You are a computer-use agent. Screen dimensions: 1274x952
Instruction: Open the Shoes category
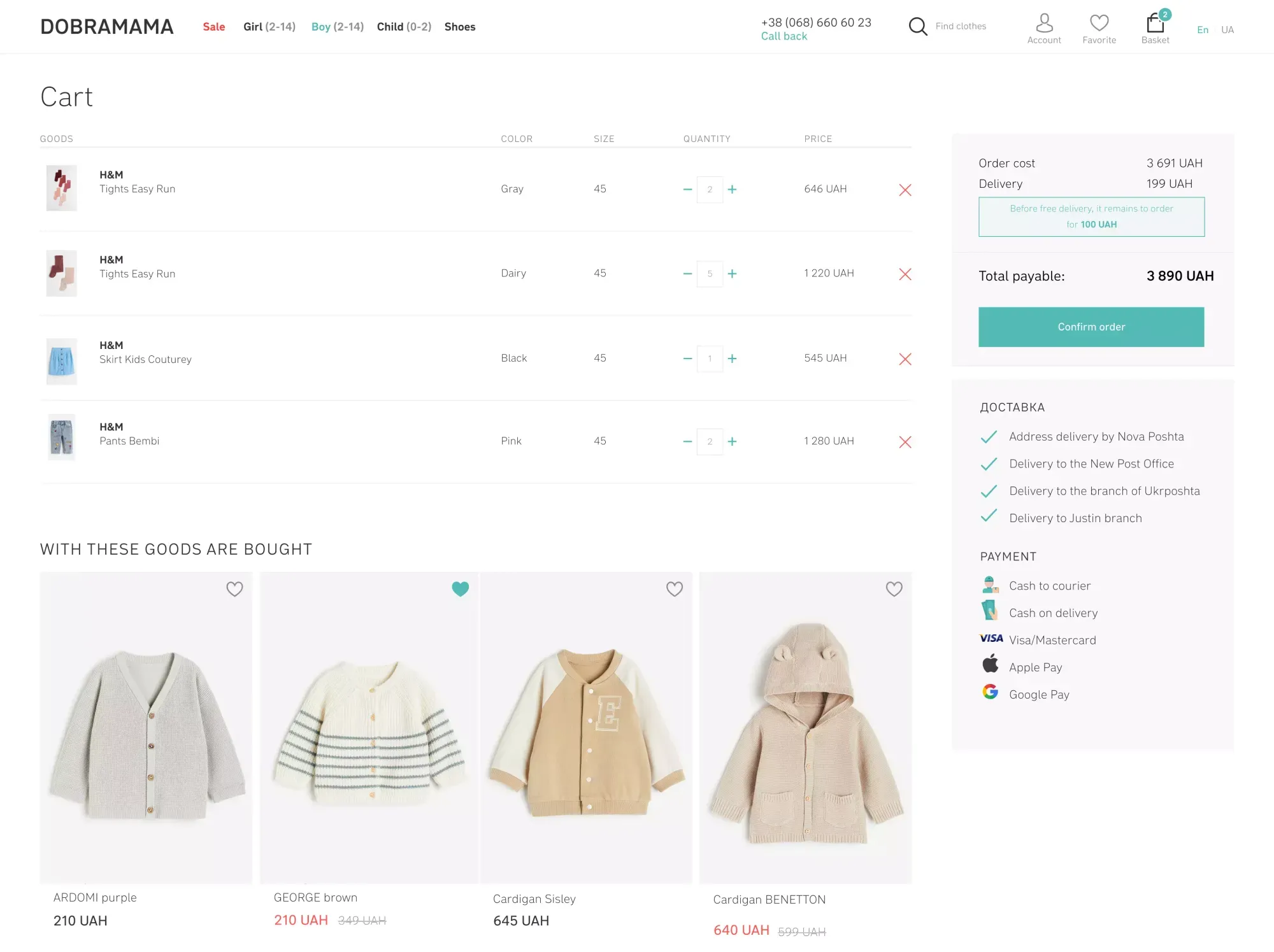pos(459,27)
